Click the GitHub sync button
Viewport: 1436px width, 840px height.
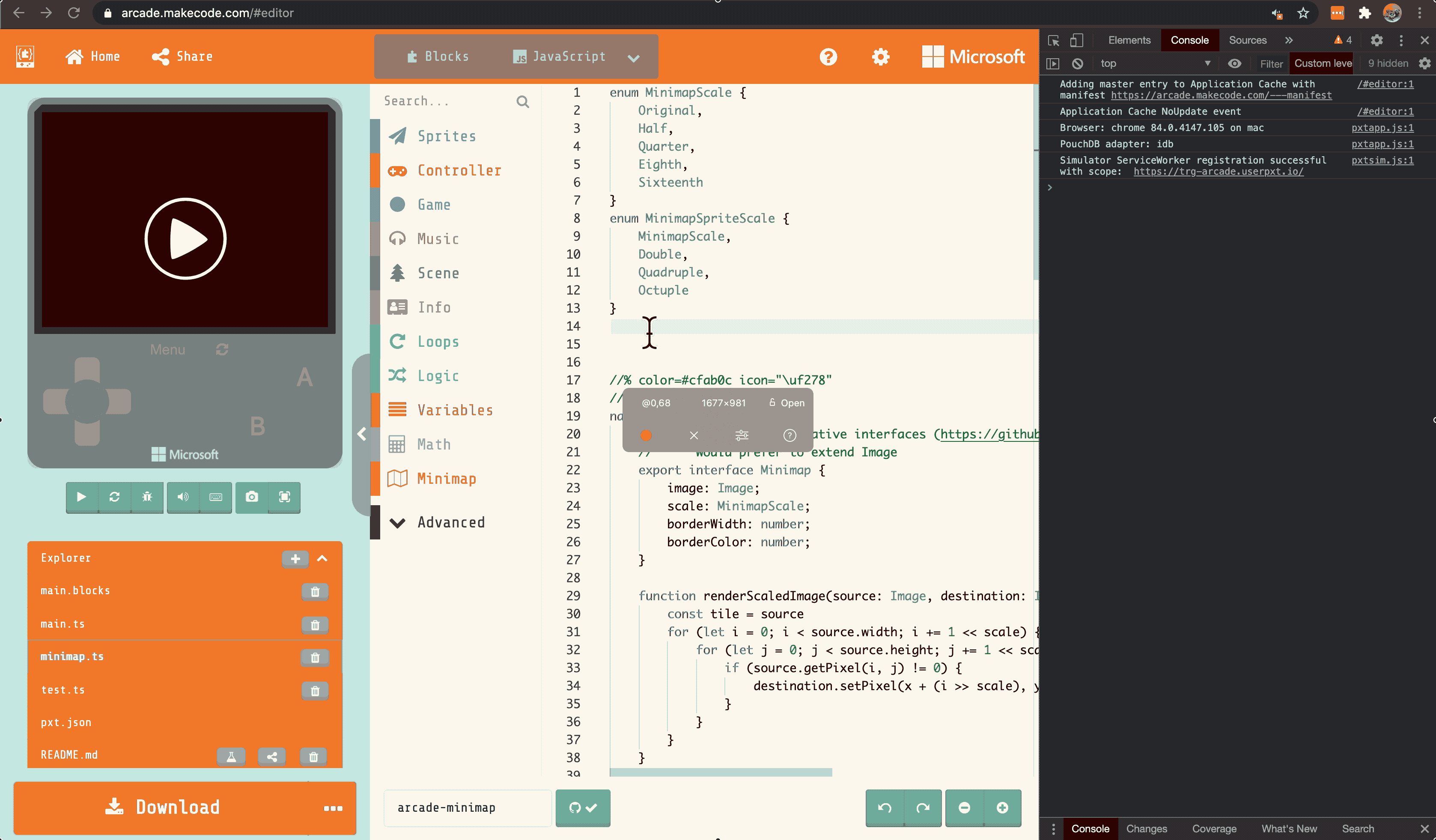coord(582,807)
